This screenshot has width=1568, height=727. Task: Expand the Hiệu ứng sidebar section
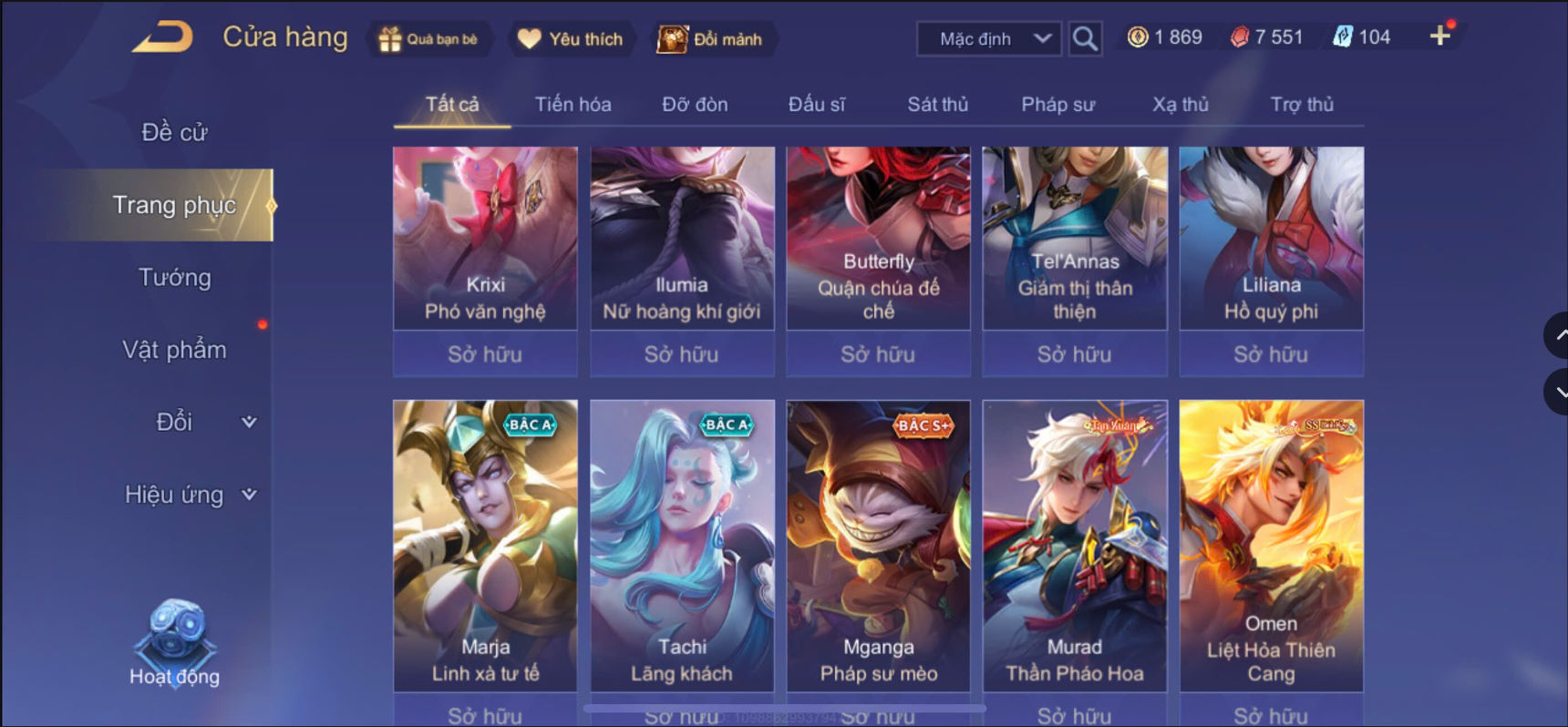(249, 495)
